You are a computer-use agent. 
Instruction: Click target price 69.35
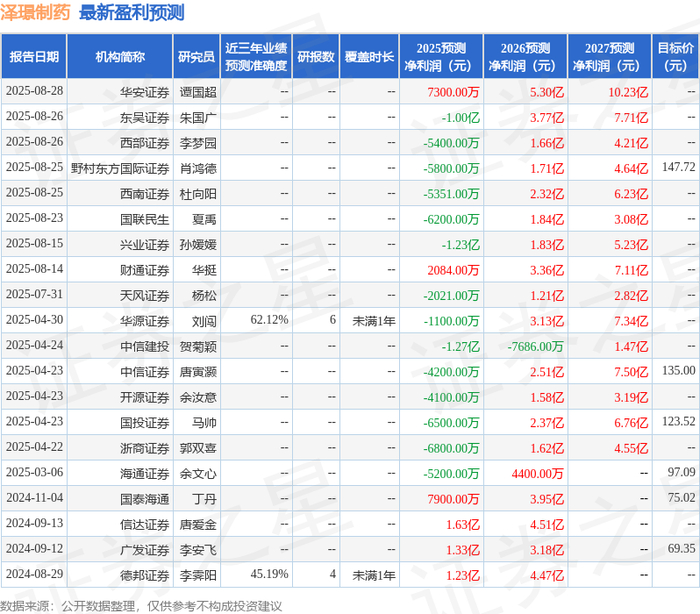[681, 549]
